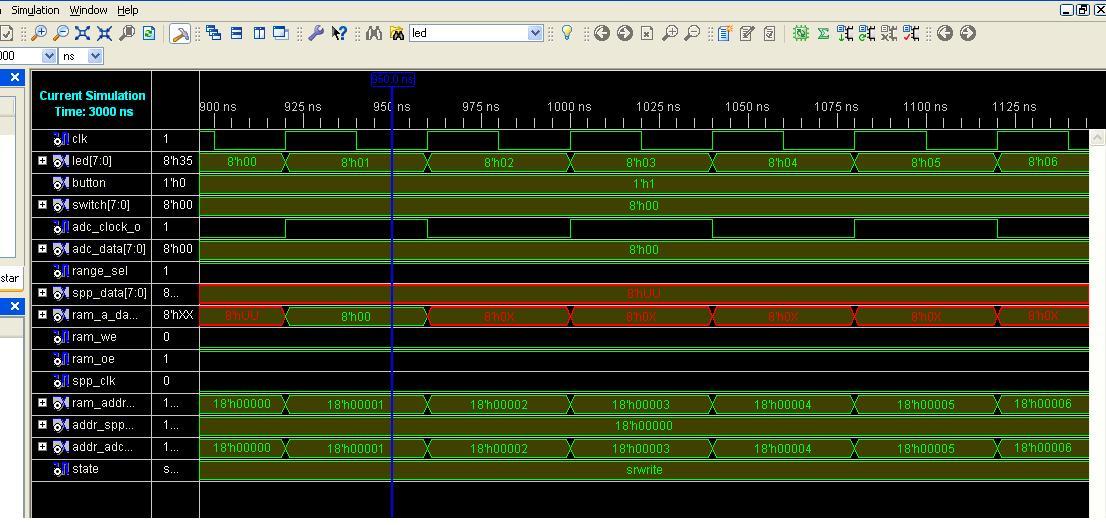
Task: Click Zoom In beside the Zoom Out magnifier
Action: pyautogui.click(x=39, y=33)
